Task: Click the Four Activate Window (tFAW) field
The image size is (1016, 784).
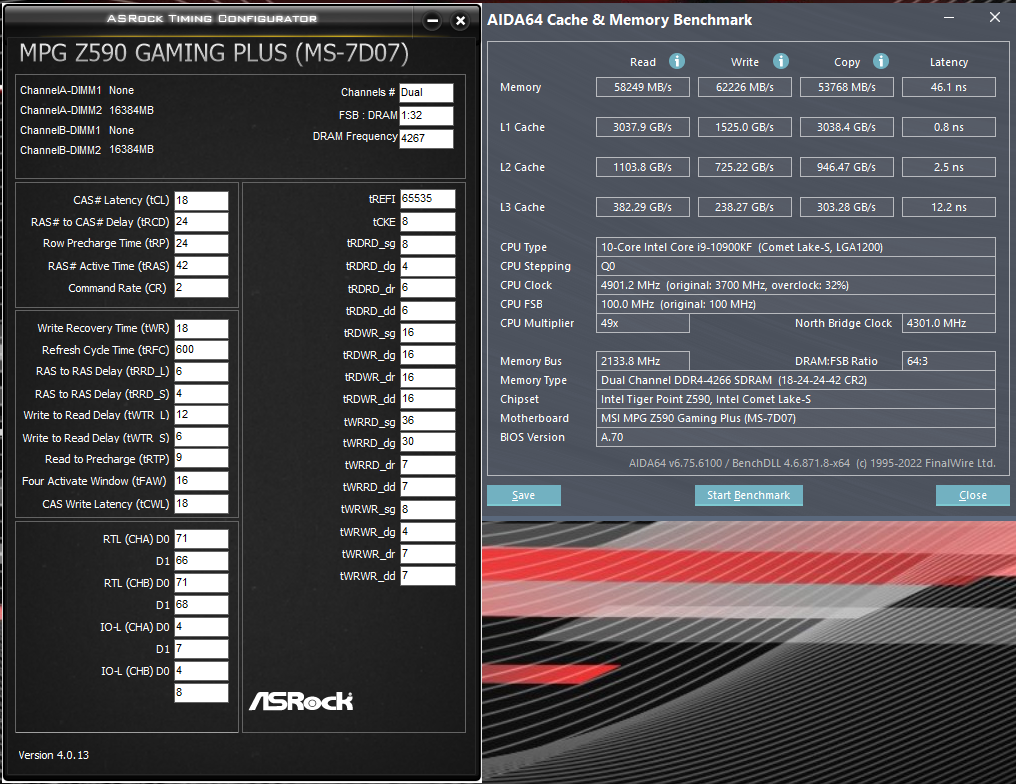Action: (x=202, y=481)
